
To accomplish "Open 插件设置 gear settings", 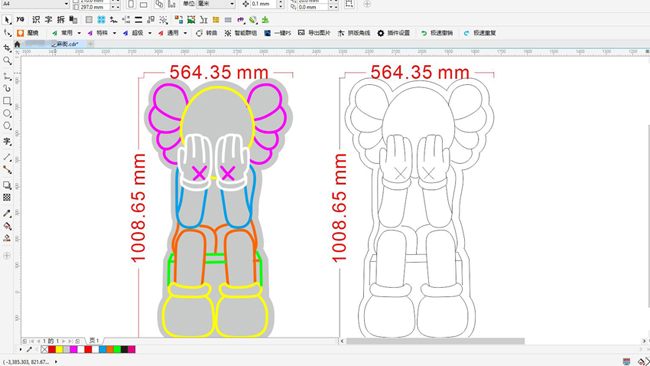I will pyautogui.click(x=393, y=33).
